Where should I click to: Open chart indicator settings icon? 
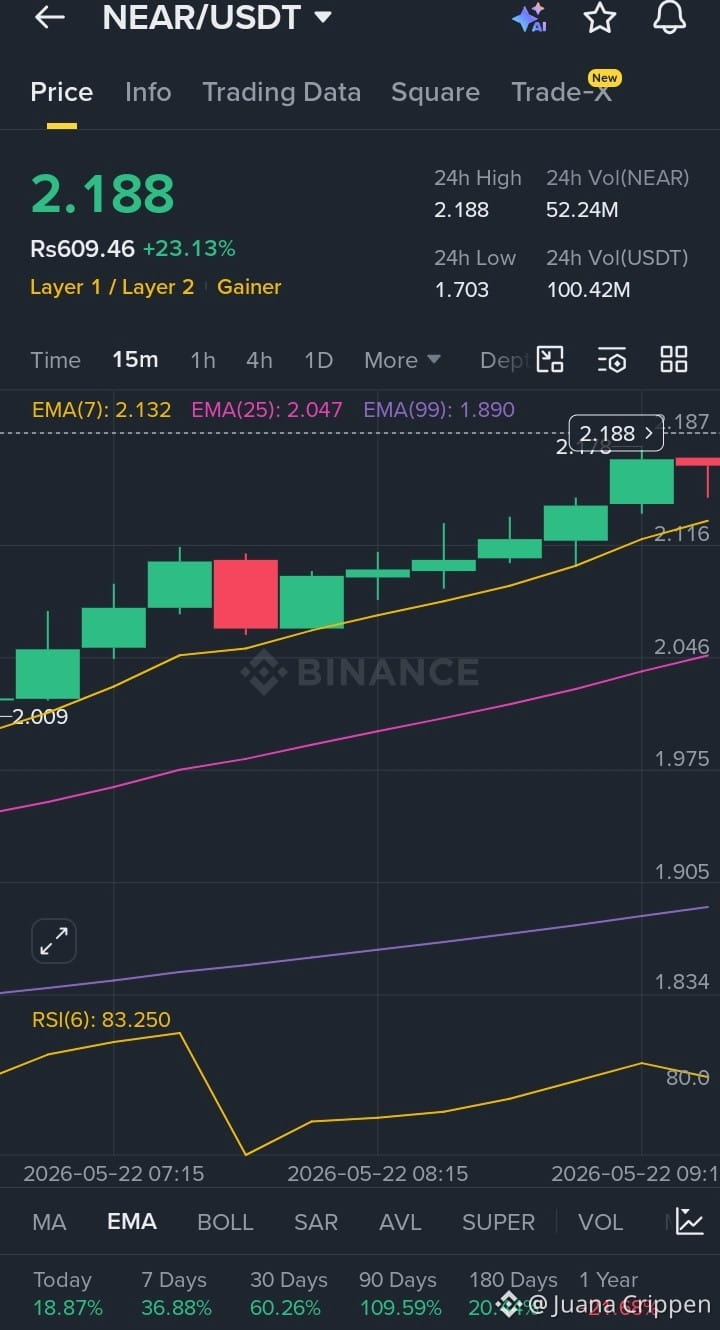(x=612, y=359)
